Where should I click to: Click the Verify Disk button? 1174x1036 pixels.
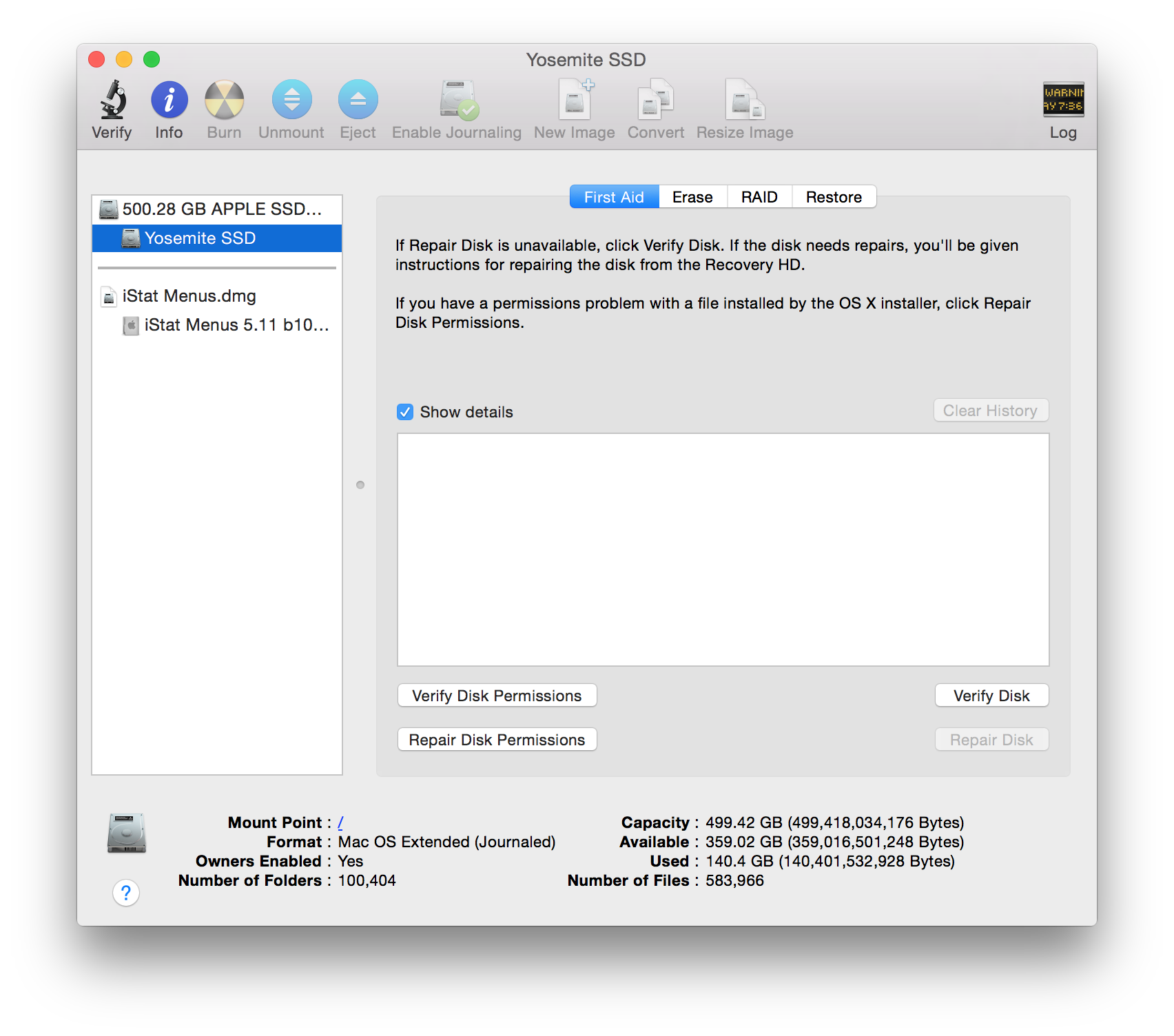pos(991,696)
